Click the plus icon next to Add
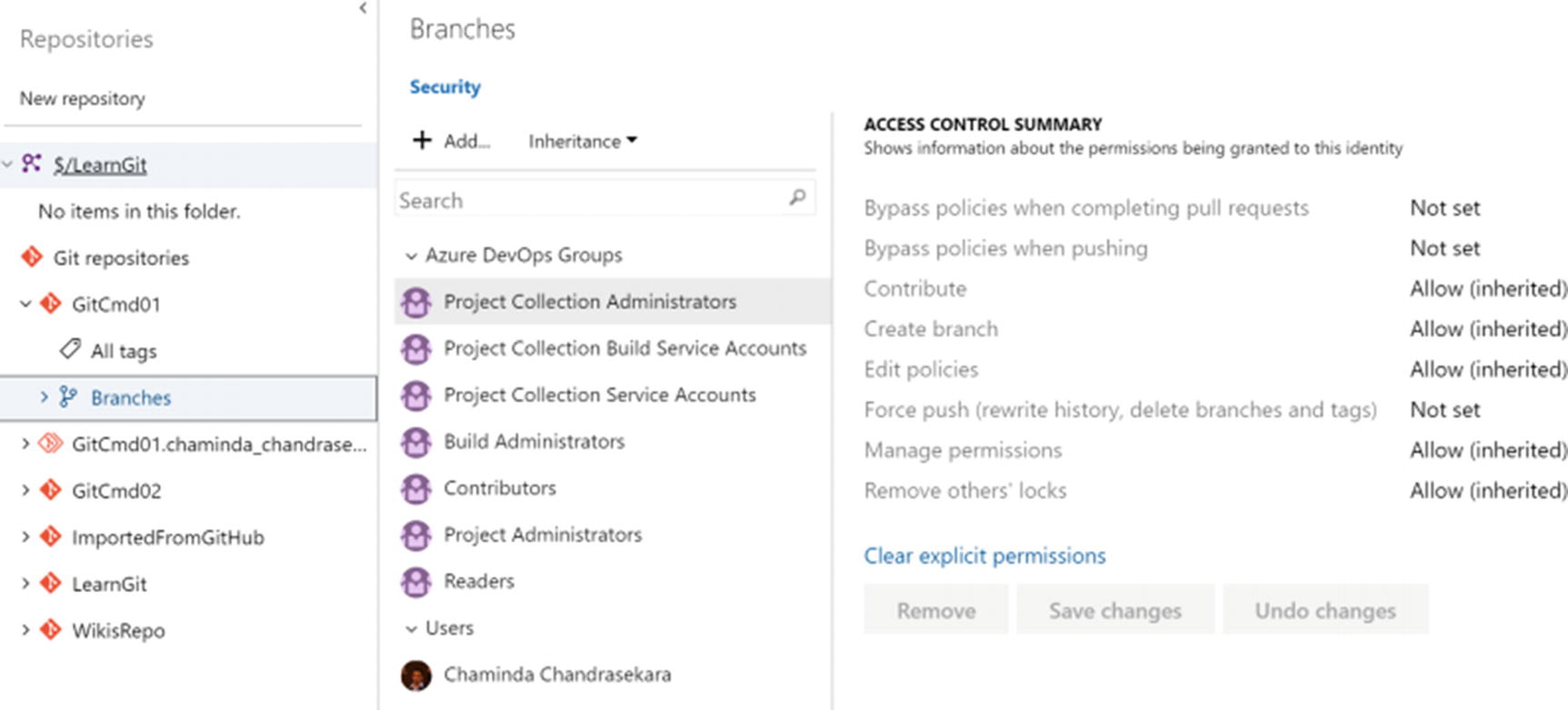This screenshot has height=710, width=1568. (x=422, y=140)
